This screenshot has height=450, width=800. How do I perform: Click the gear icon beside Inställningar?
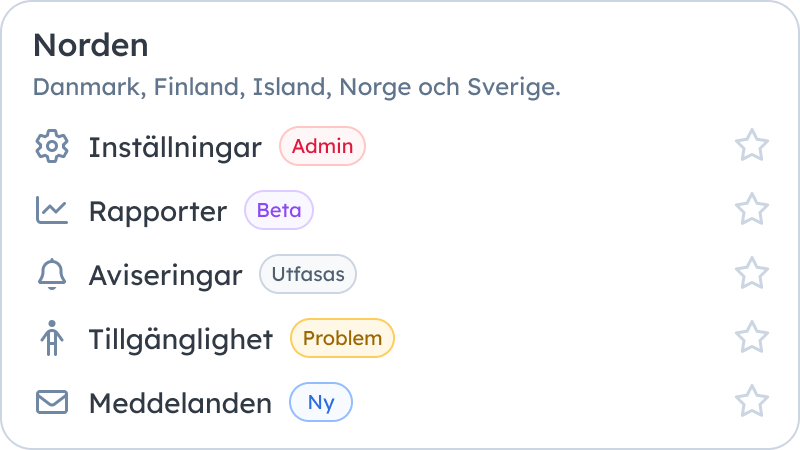coord(52,146)
